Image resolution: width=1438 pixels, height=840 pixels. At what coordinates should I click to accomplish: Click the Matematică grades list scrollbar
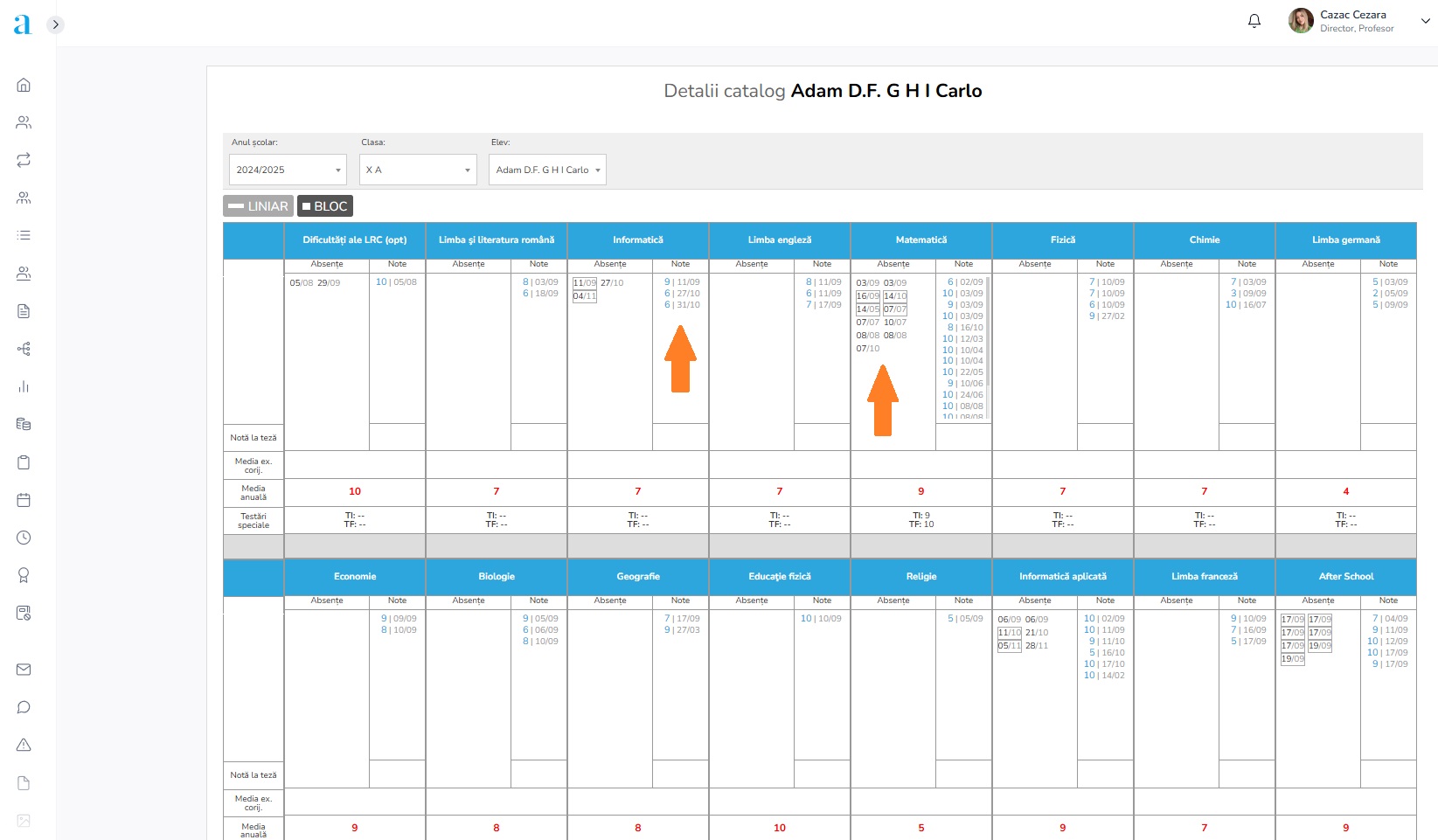pyautogui.click(x=988, y=332)
